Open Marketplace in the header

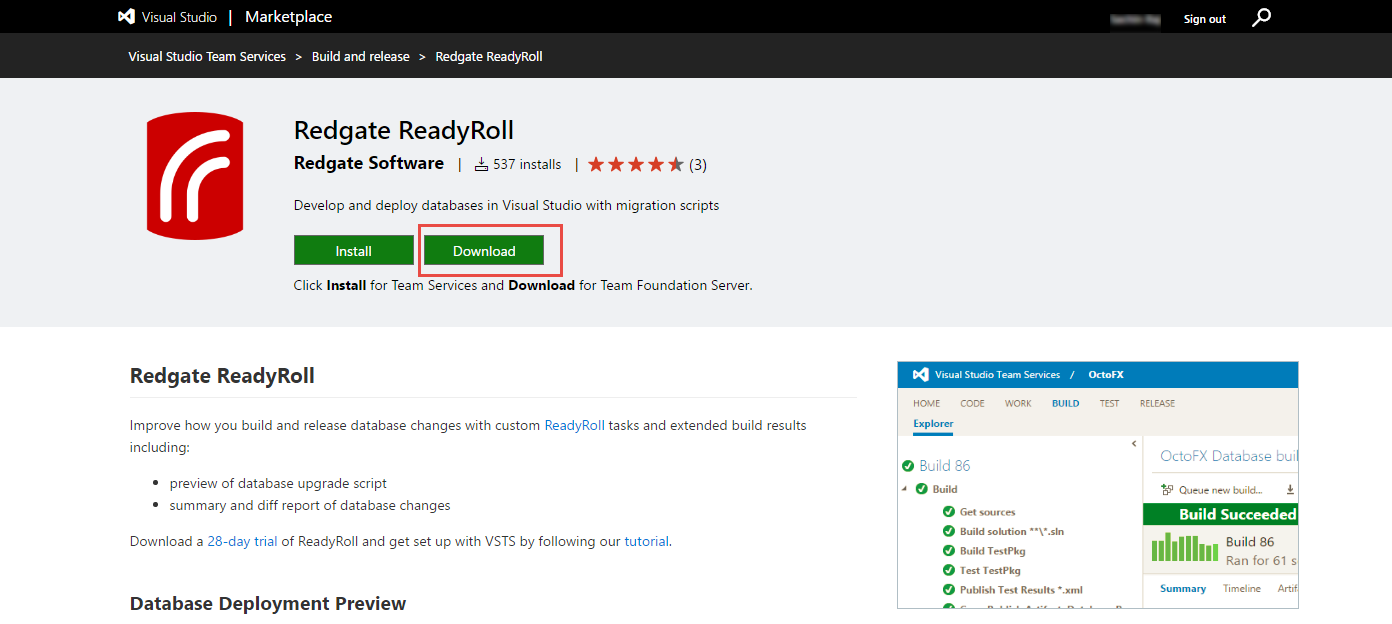click(x=288, y=17)
